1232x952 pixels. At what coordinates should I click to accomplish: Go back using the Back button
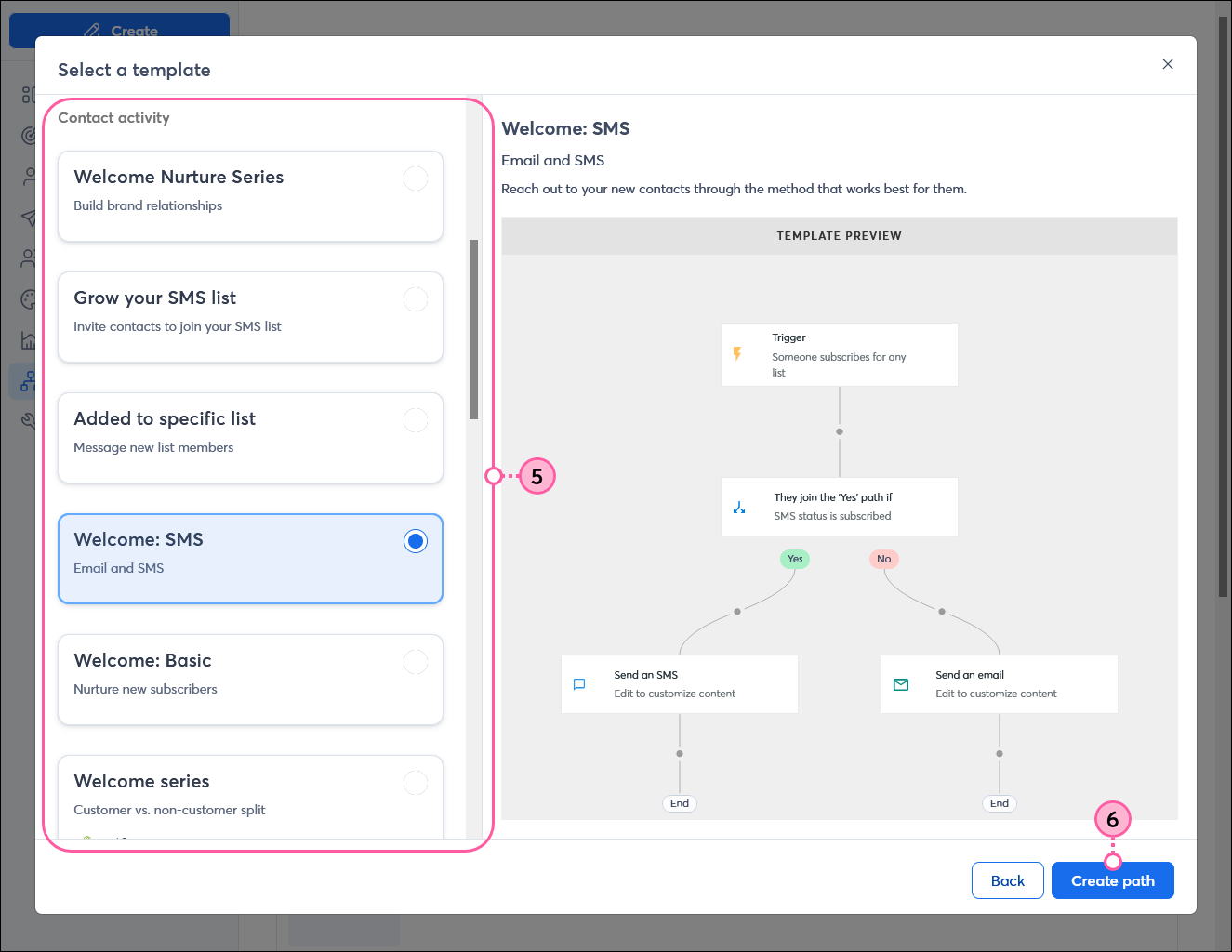click(1007, 880)
